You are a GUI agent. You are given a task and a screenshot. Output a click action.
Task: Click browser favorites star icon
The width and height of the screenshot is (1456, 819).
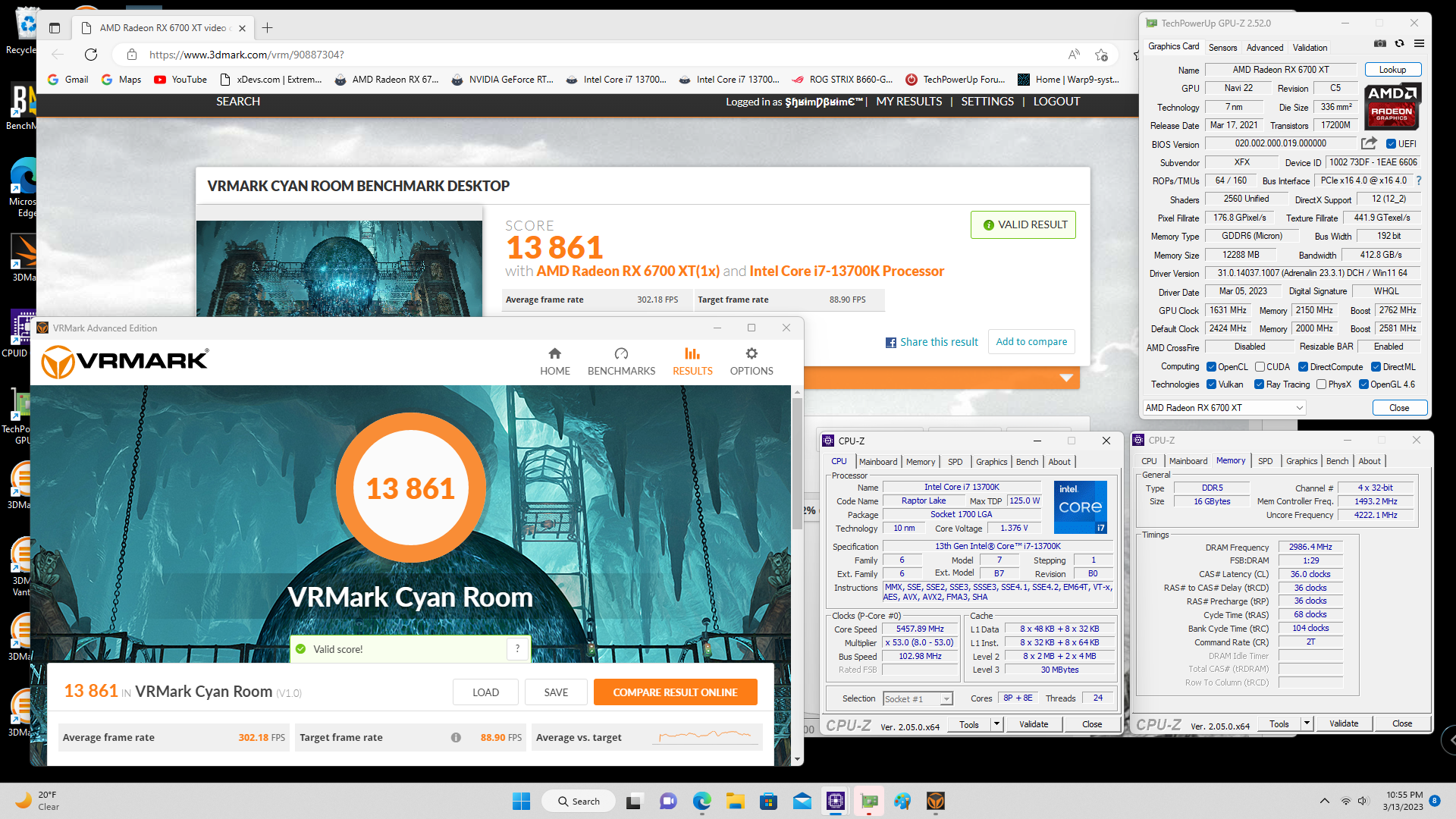click(x=1101, y=55)
